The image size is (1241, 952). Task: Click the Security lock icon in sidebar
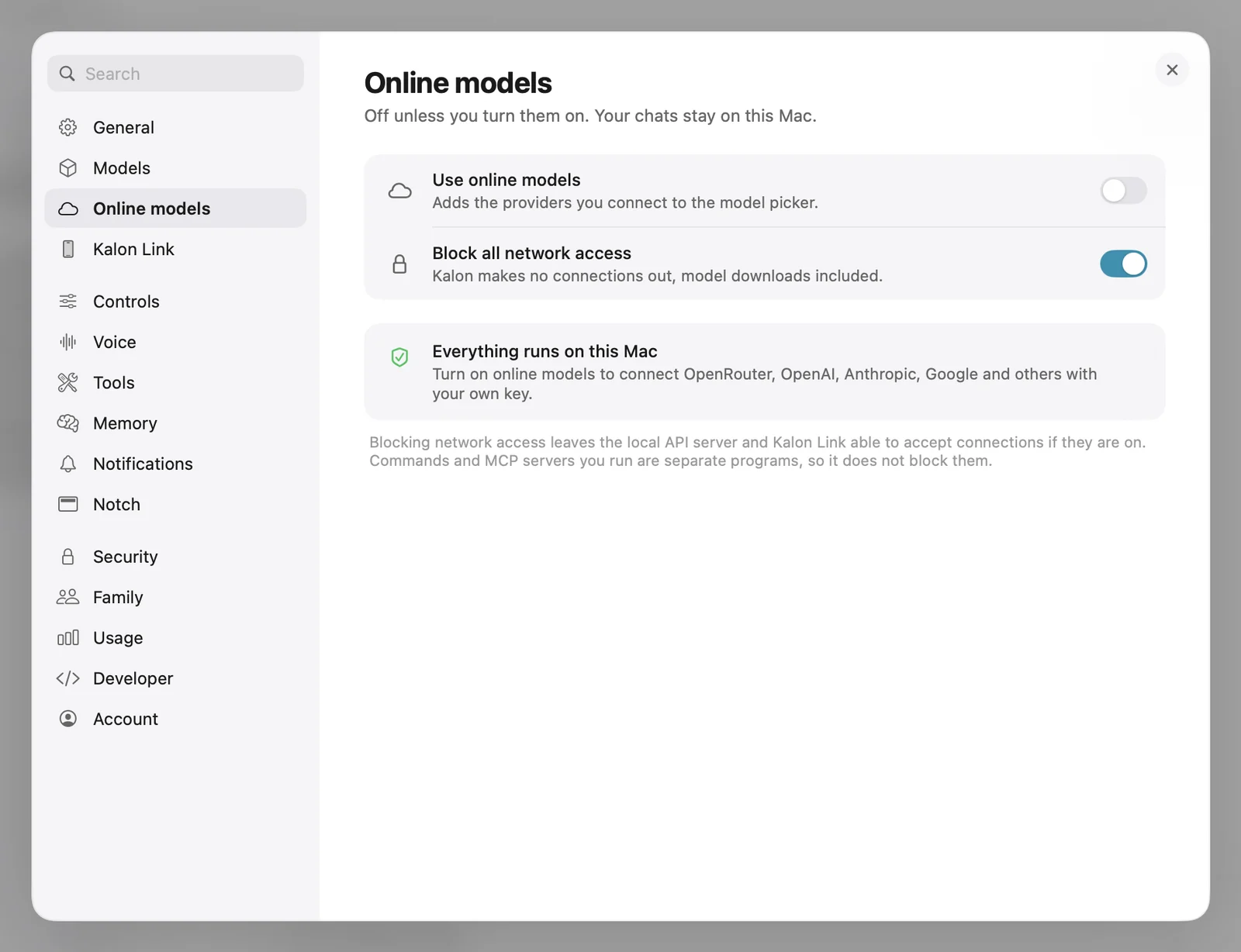(68, 557)
